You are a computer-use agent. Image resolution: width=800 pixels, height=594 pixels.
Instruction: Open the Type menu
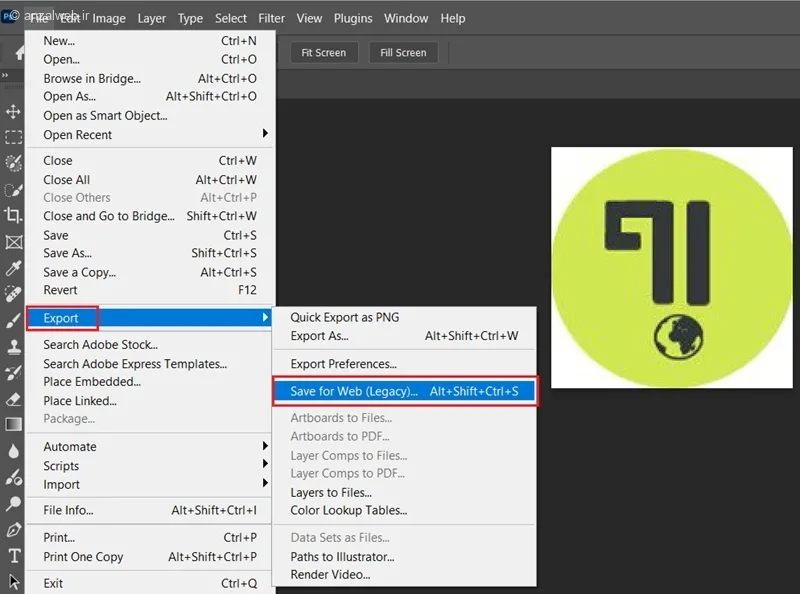pos(190,18)
